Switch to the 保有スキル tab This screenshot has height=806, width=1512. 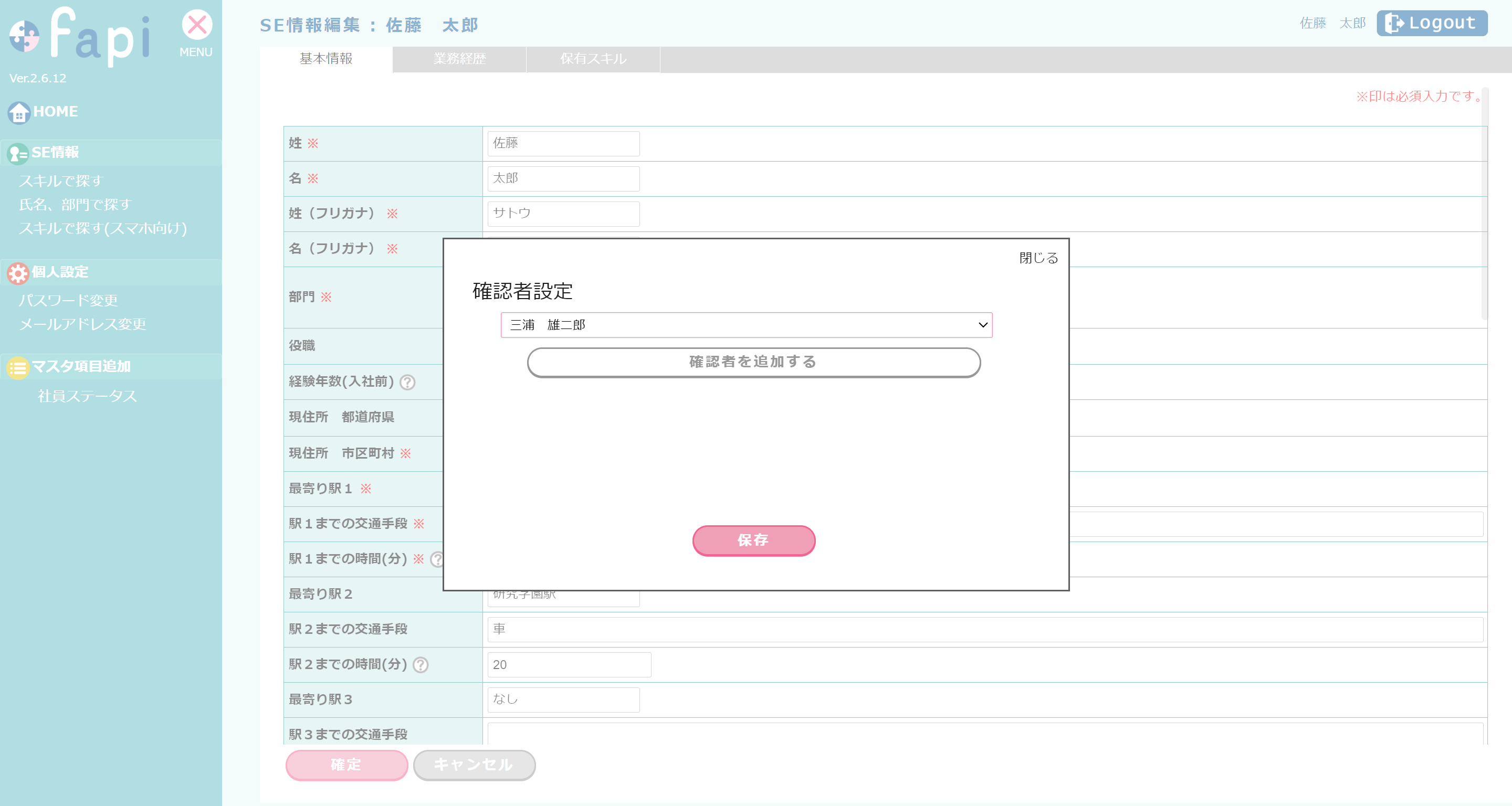(593, 59)
